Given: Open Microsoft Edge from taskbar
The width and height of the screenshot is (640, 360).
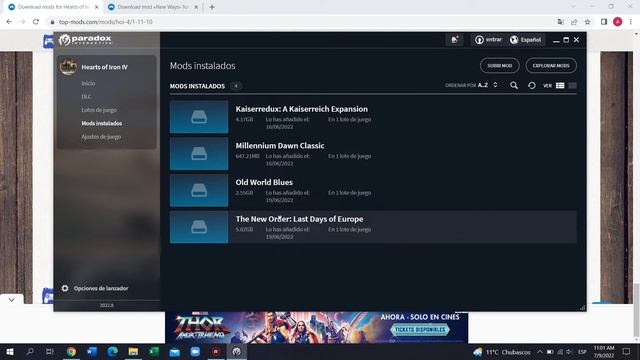Looking at the screenshot, I should 113,351.
